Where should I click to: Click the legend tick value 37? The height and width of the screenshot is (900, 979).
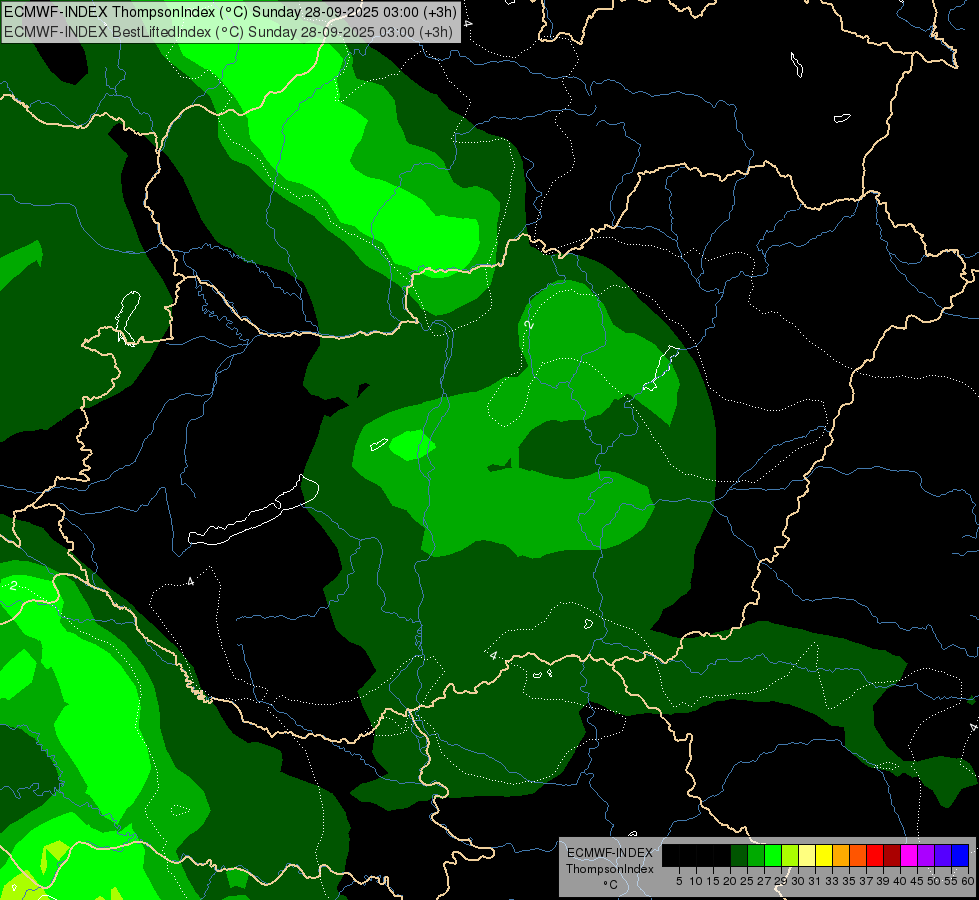[x=866, y=881]
